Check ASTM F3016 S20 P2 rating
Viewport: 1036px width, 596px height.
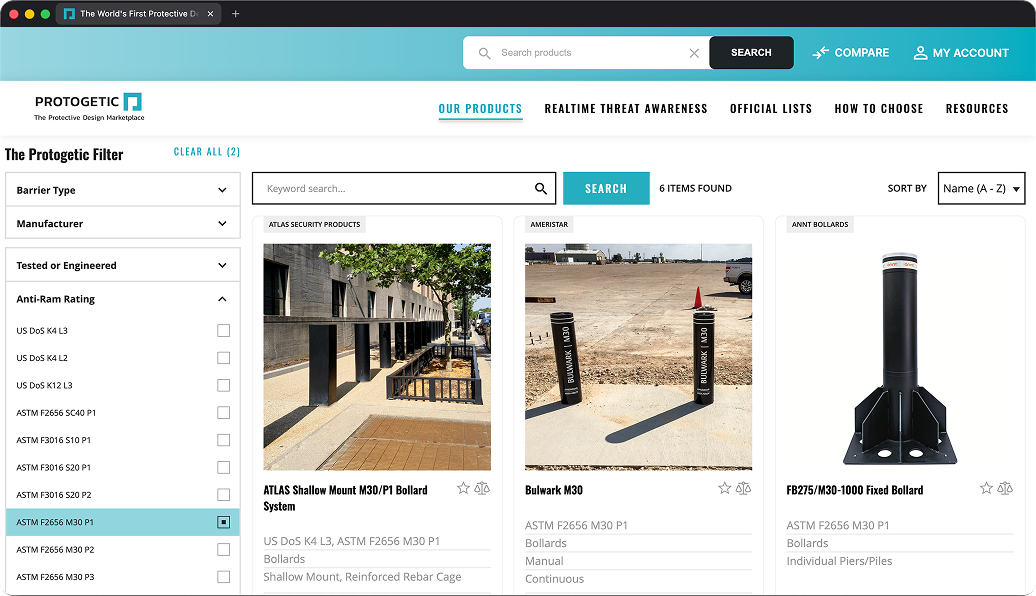pyautogui.click(x=223, y=495)
